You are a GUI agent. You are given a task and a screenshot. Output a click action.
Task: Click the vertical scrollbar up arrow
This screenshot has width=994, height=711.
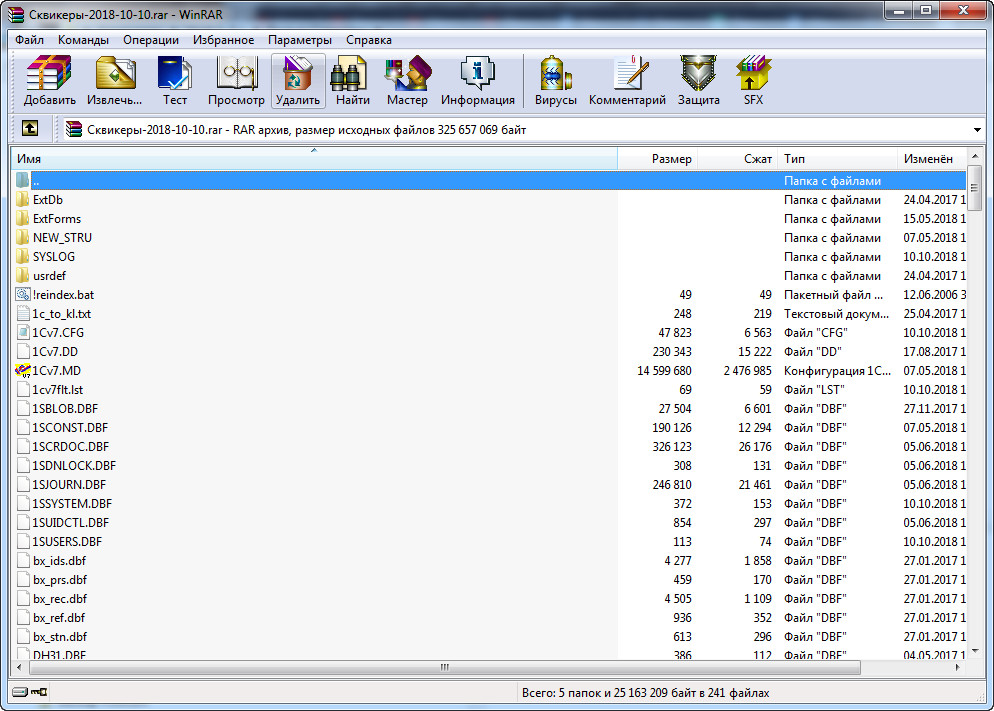coord(975,156)
